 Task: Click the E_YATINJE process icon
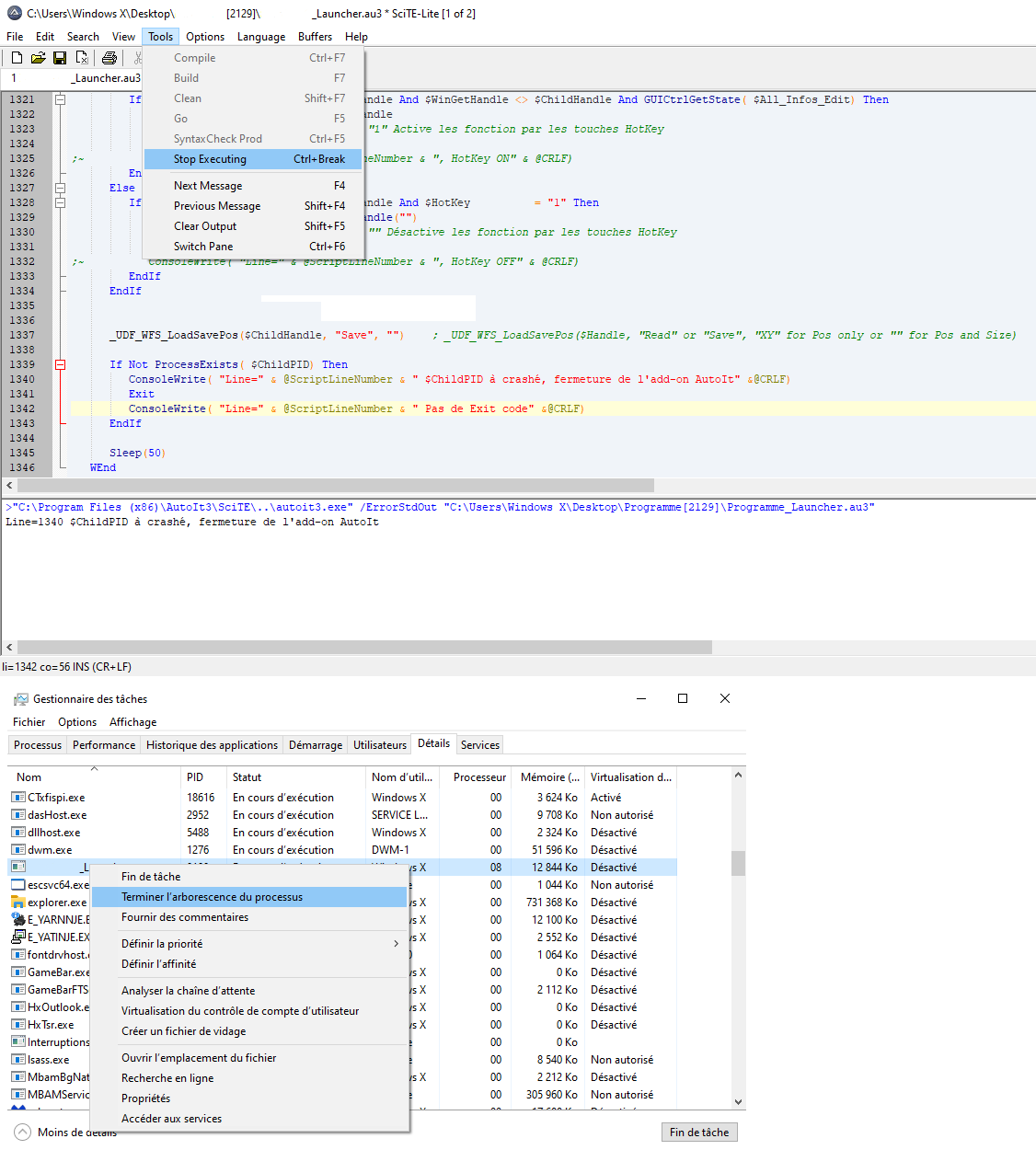pyautogui.click(x=18, y=937)
